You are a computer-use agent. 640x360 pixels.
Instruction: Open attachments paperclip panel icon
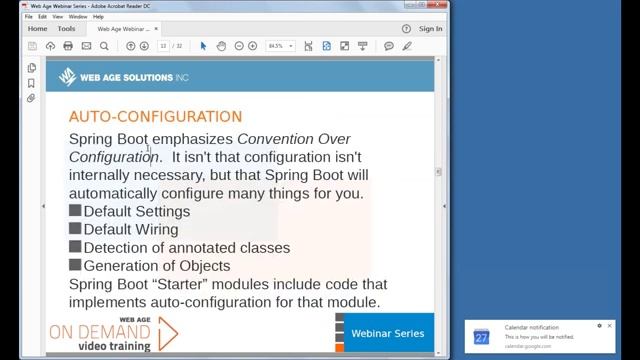[31, 98]
